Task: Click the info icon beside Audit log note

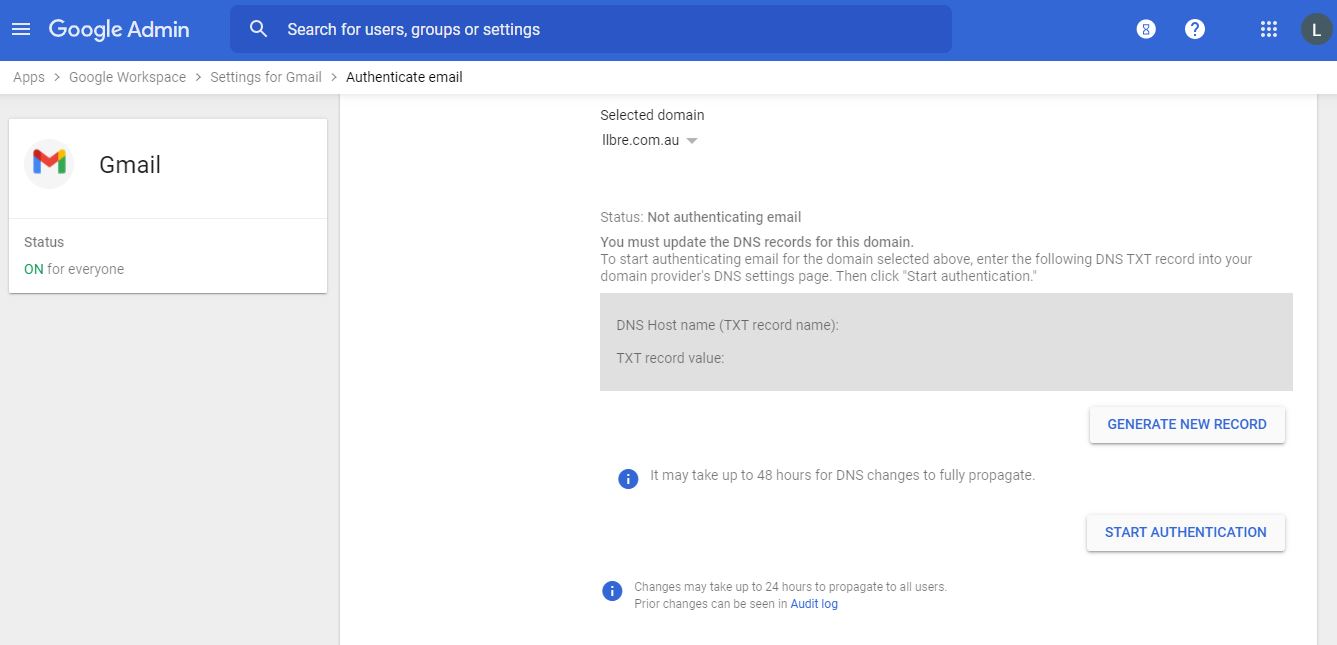Action: pos(612,591)
